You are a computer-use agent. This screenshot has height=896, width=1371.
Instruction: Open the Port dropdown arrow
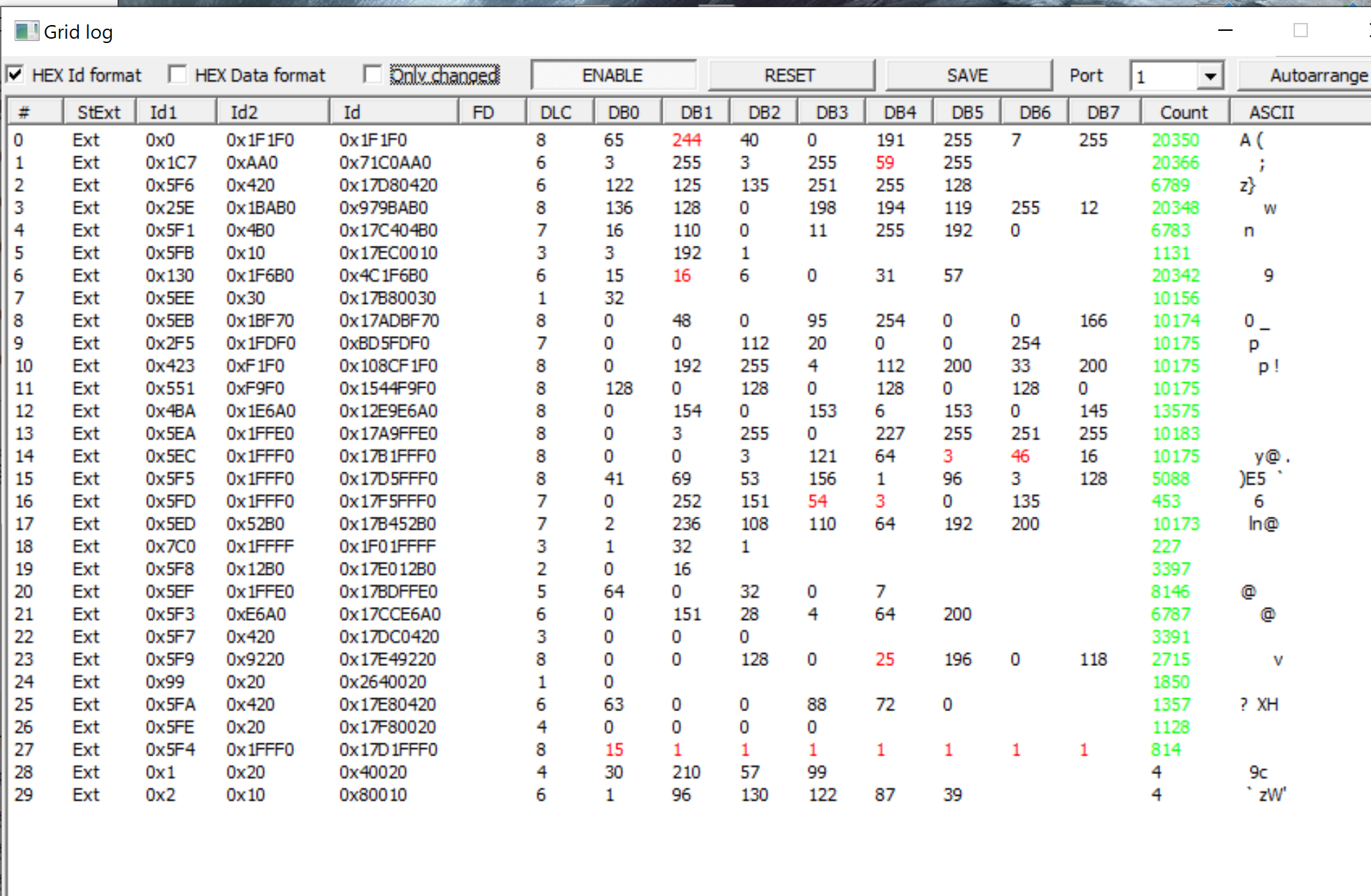(x=1210, y=76)
